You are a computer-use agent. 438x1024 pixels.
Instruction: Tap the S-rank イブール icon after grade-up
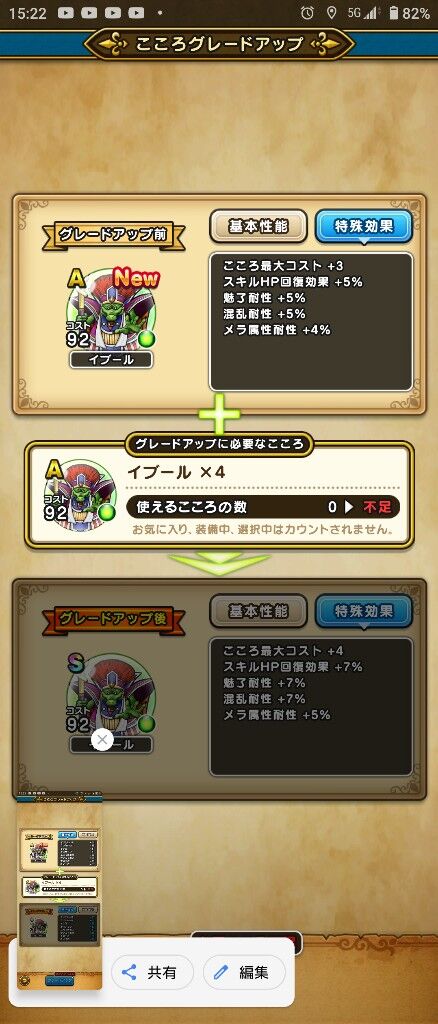[x=112, y=694]
